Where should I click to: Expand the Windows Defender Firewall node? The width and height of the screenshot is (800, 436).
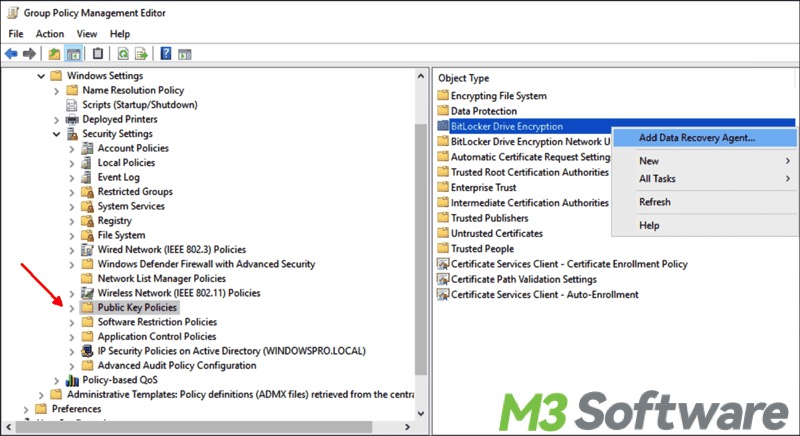pyautogui.click(x=72, y=265)
